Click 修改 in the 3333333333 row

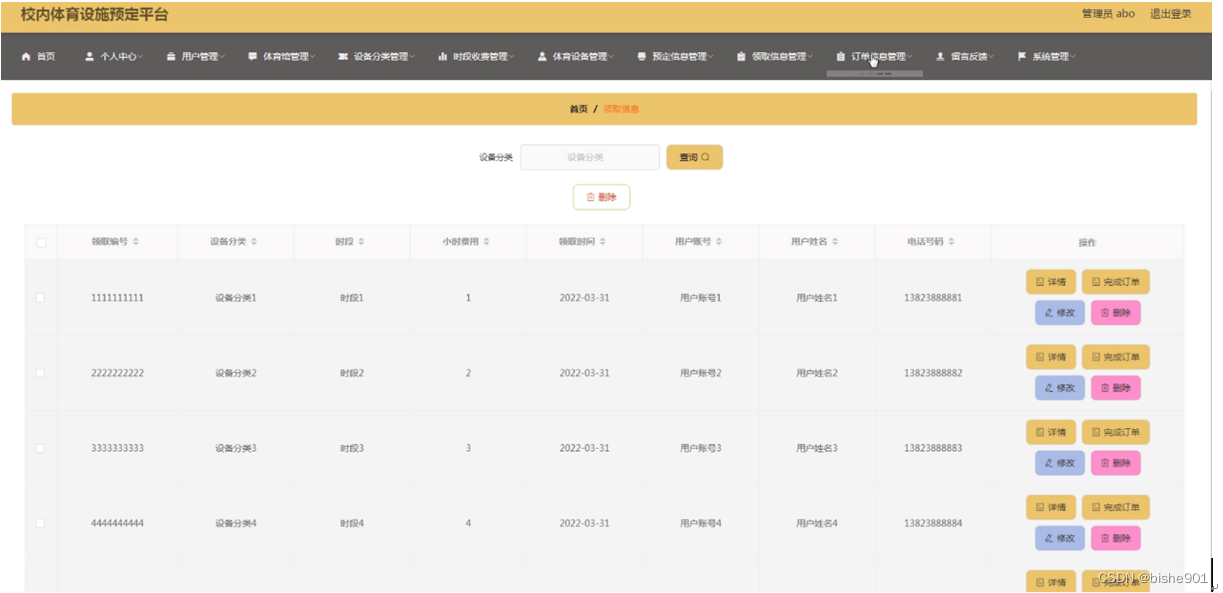point(1059,463)
